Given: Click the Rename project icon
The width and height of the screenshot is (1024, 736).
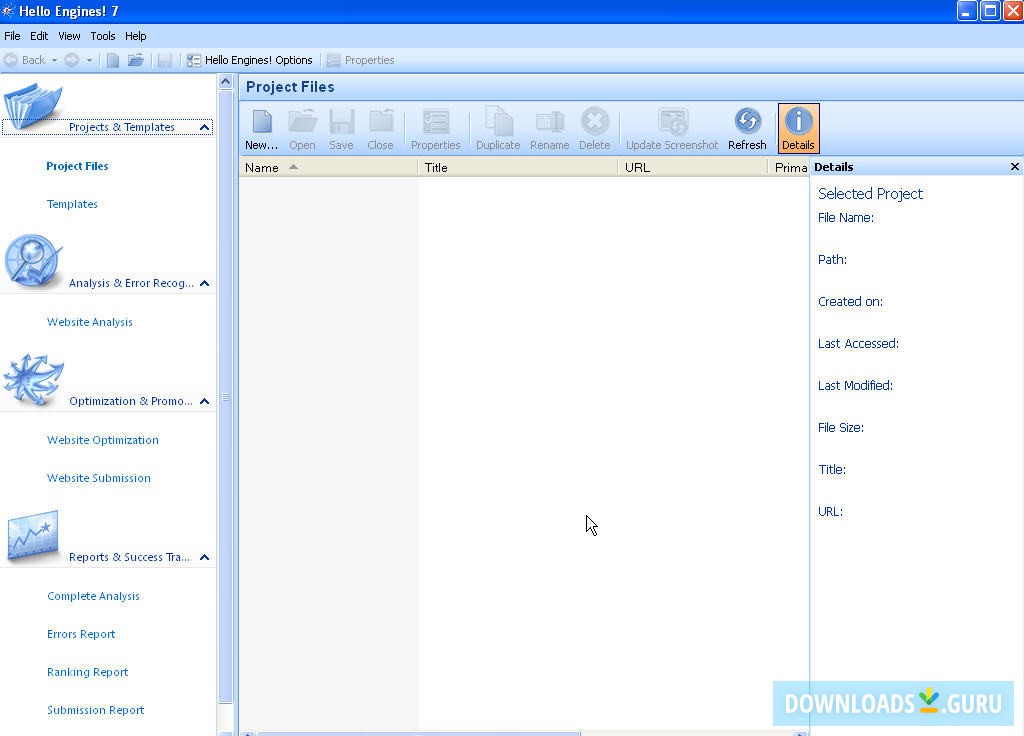Looking at the screenshot, I should [549, 129].
